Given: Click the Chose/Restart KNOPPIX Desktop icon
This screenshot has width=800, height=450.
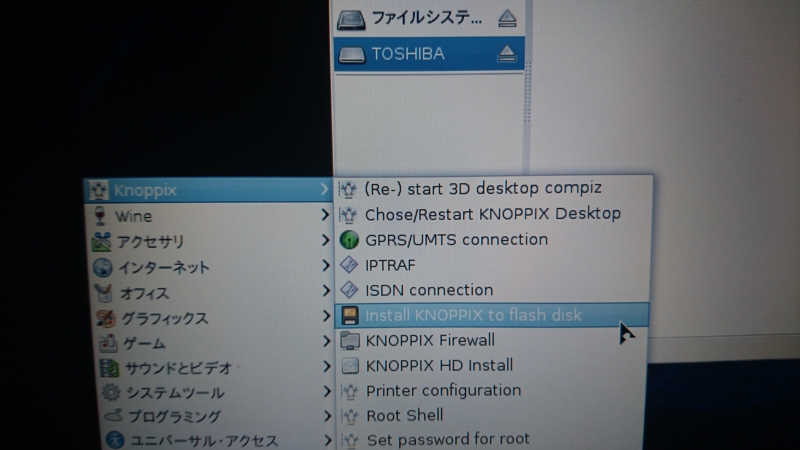Looking at the screenshot, I should (348, 215).
